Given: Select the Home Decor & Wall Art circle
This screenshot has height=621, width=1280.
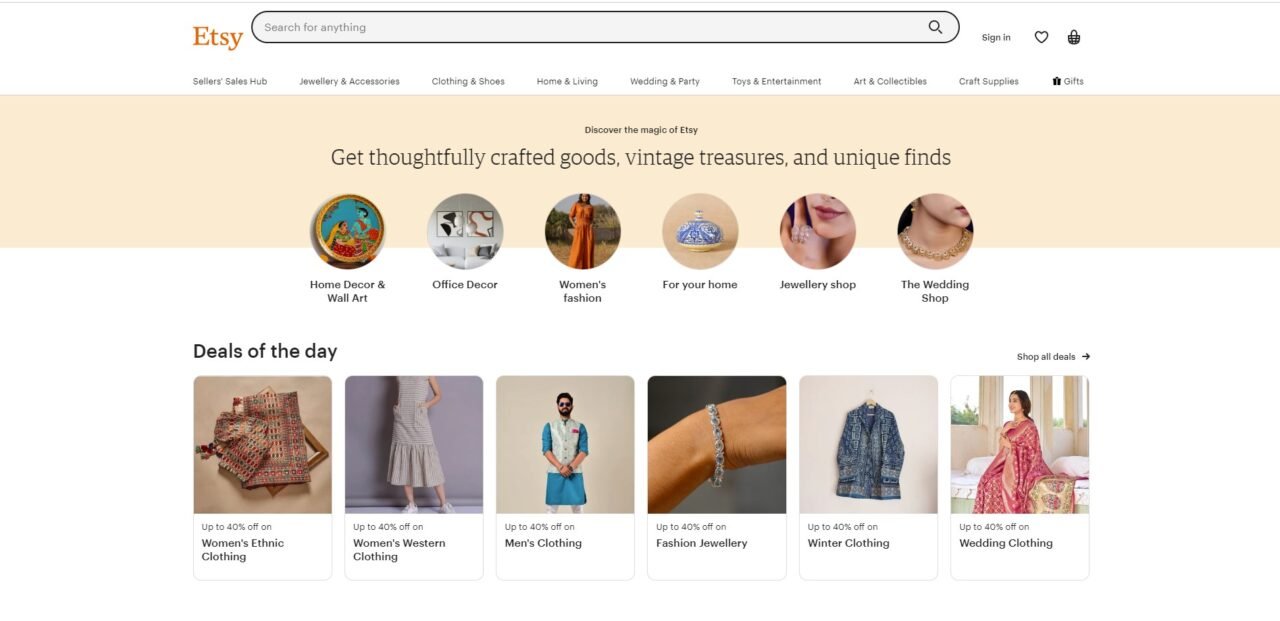Looking at the screenshot, I should pos(347,232).
